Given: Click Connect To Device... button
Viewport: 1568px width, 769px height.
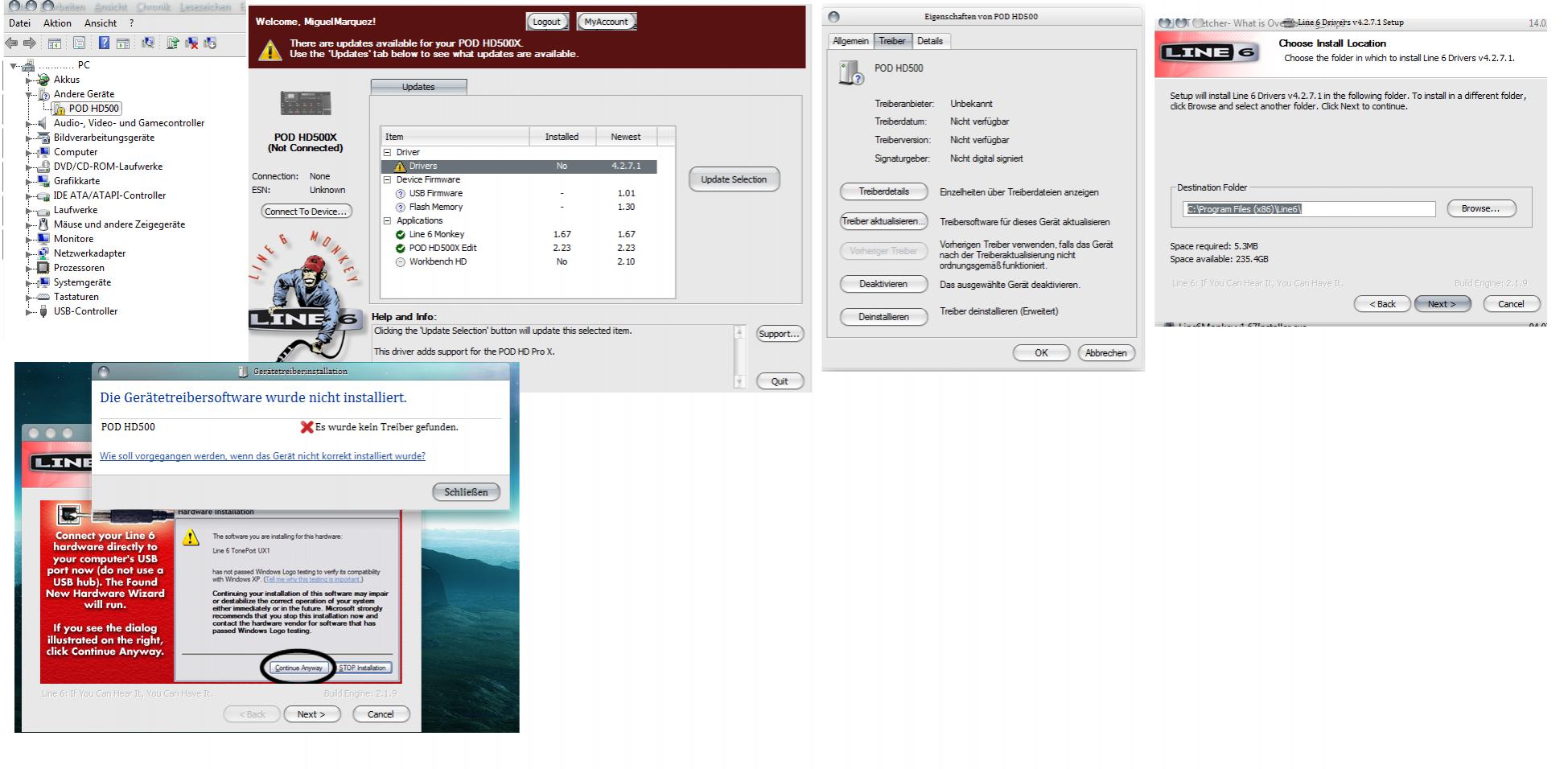Looking at the screenshot, I should (x=307, y=212).
